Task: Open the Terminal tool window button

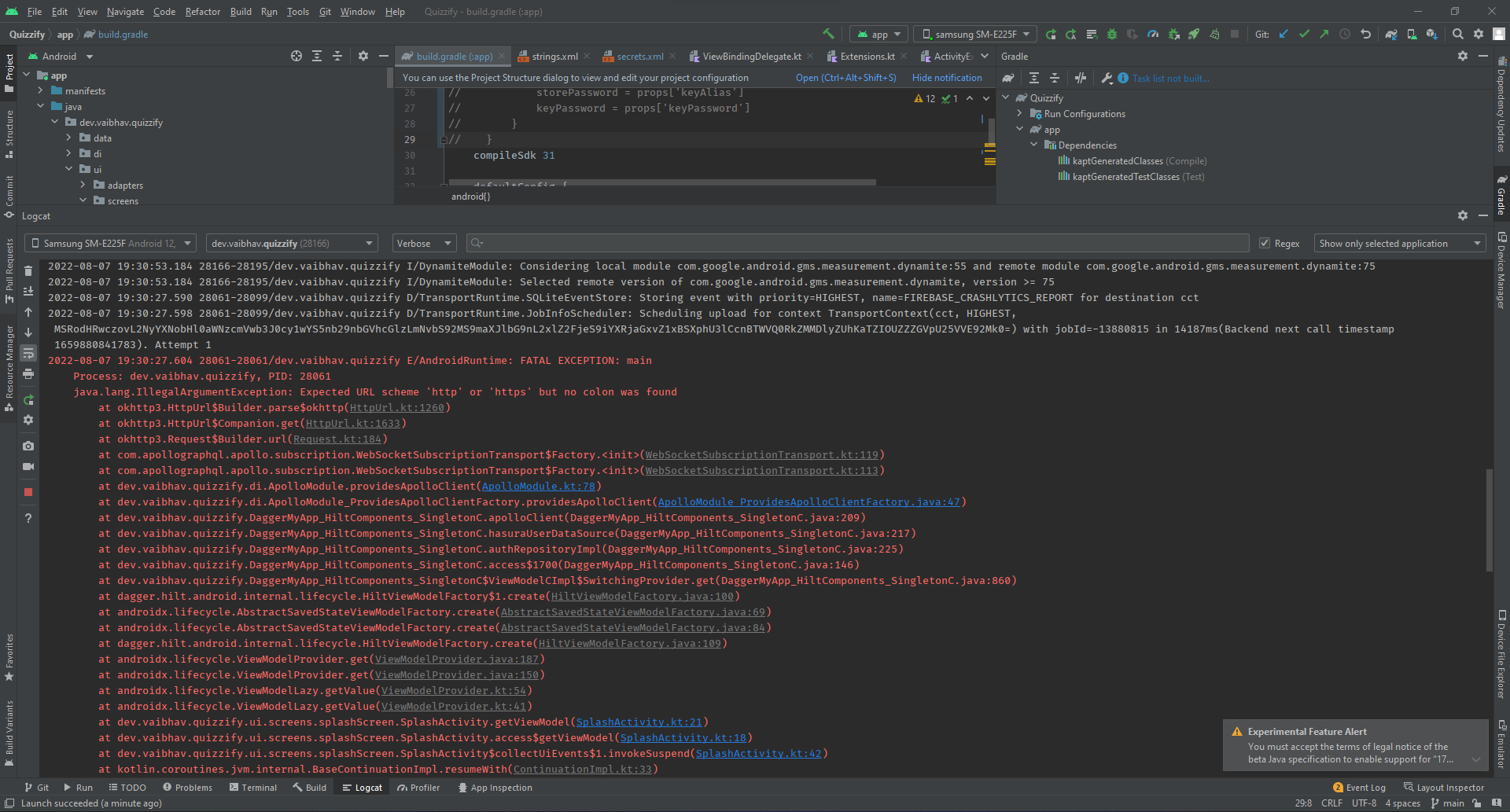Action: [252, 787]
